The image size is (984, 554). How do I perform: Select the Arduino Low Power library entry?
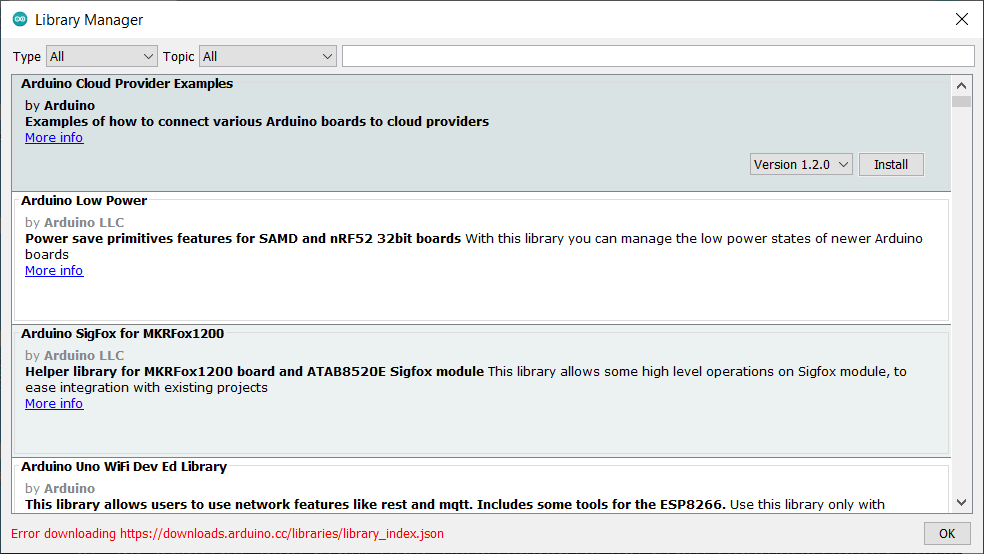tap(480, 258)
